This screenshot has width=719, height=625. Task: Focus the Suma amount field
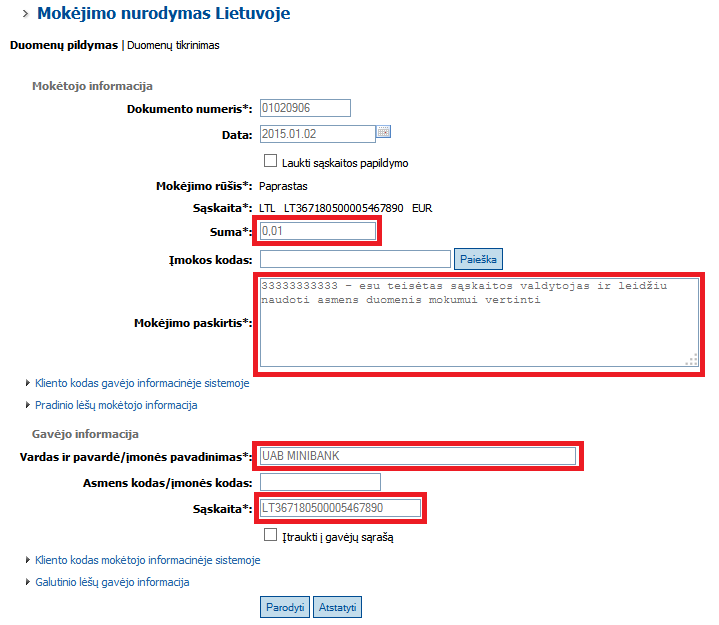click(318, 231)
